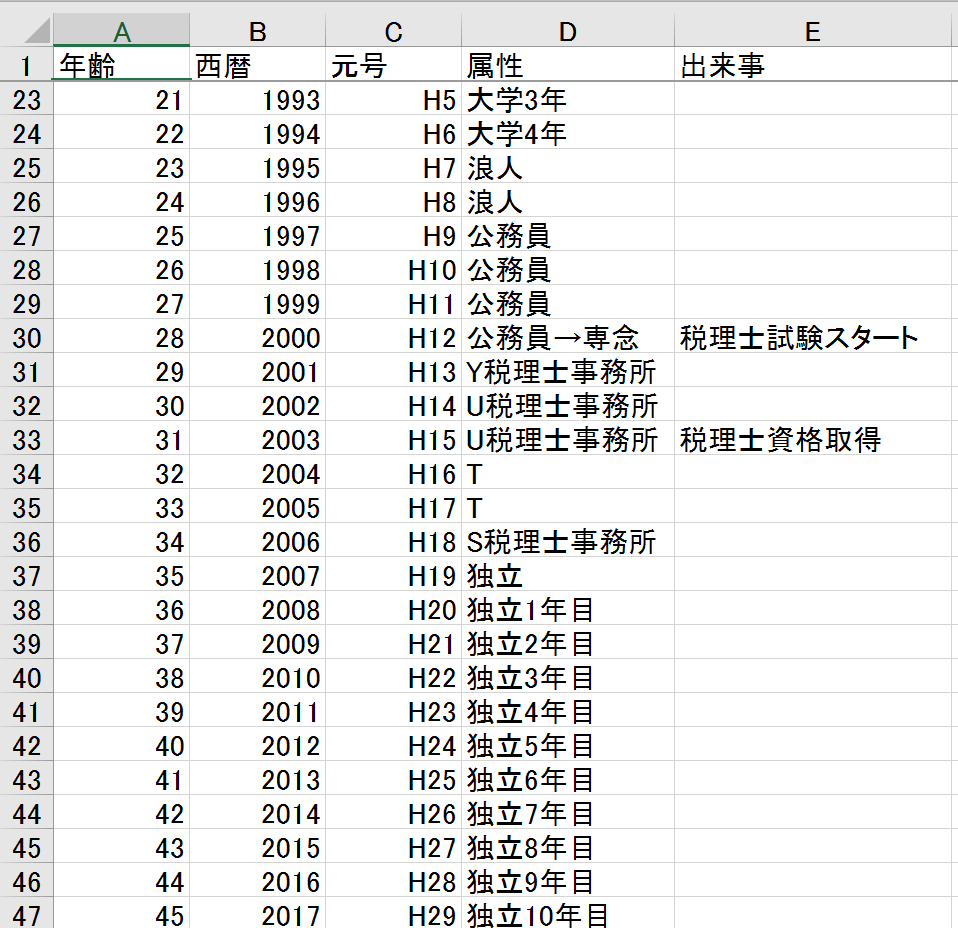The height and width of the screenshot is (928, 958).
Task: Click the 年齢 header cell
Action: [122, 64]
